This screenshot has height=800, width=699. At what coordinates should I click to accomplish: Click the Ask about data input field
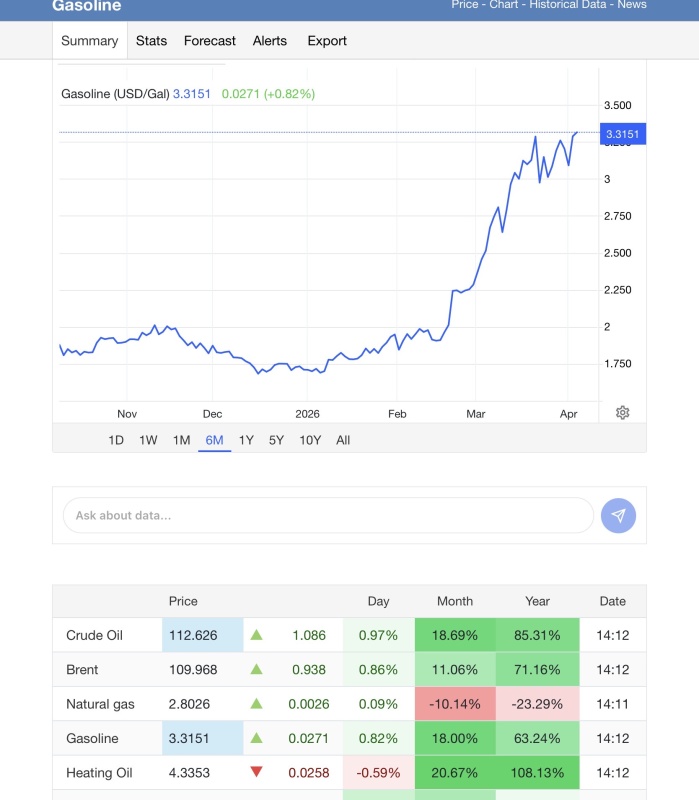tap(328, 516)
